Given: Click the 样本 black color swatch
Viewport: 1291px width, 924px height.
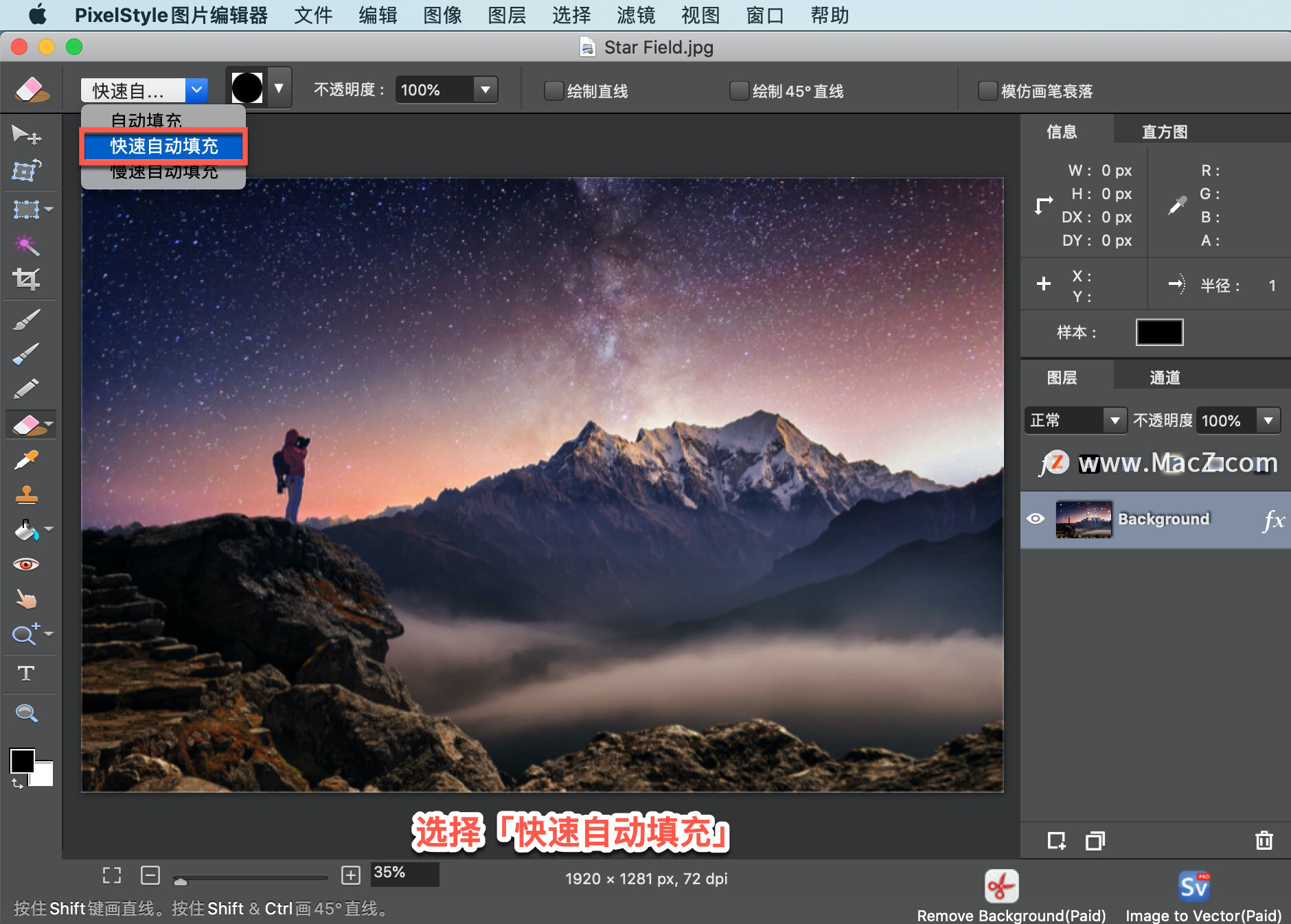Looking at the screenshot, I should point(1159,332).
